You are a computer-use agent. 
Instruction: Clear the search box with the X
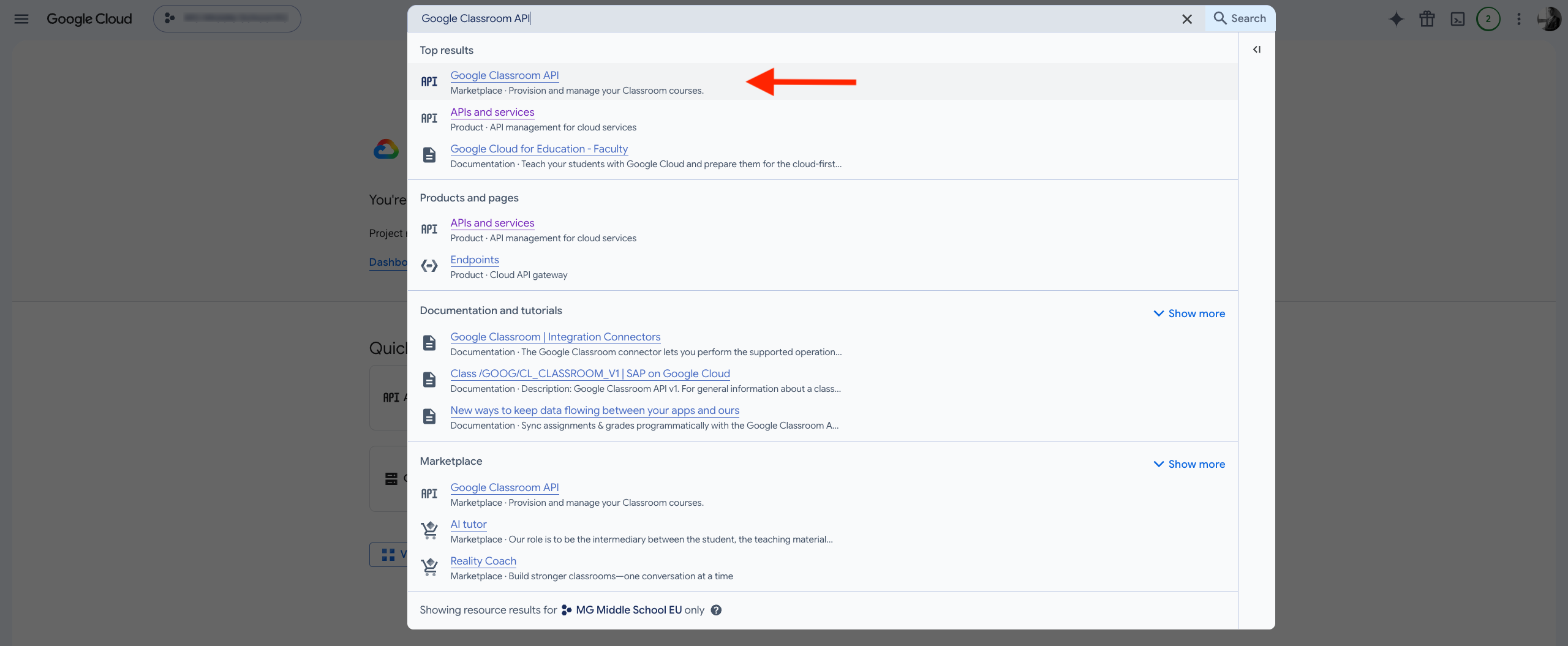(x=1186, y=19)
